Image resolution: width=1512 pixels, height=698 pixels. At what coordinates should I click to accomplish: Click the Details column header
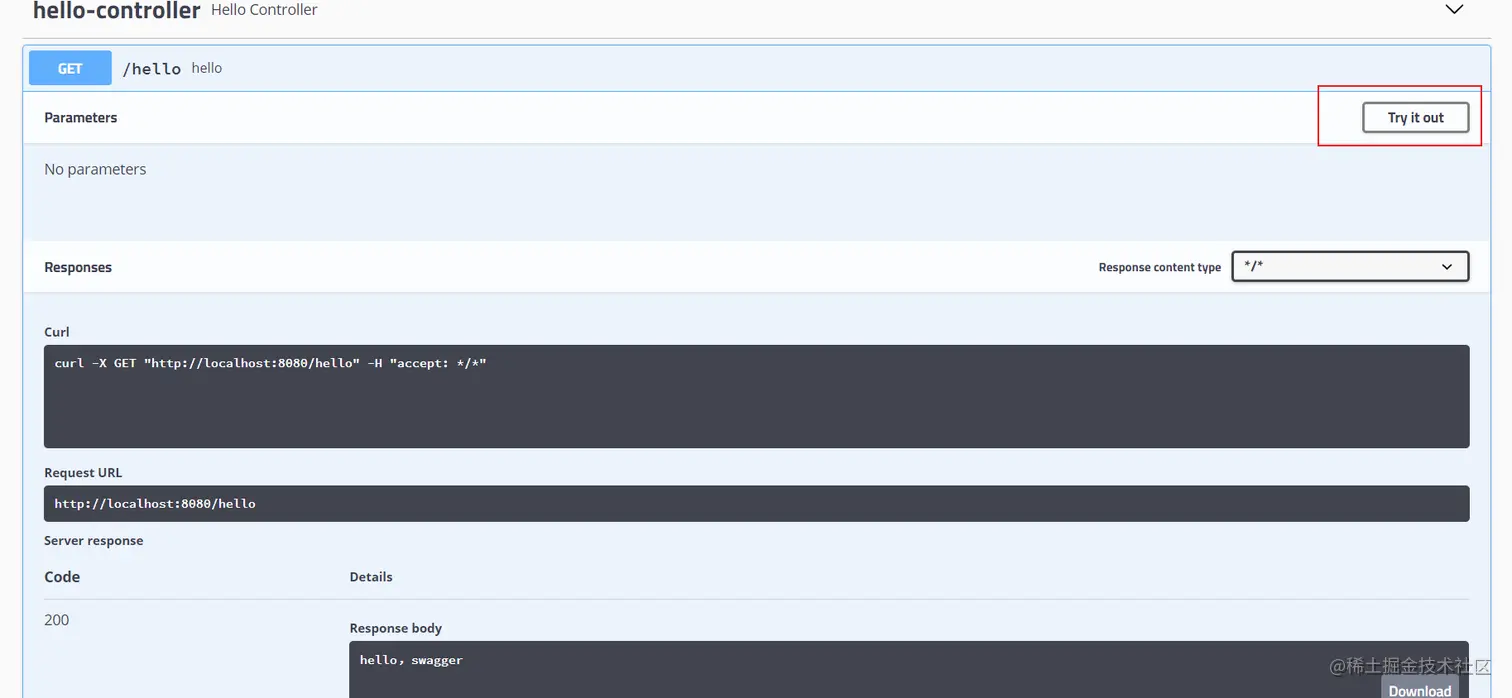tap(371, 577)
